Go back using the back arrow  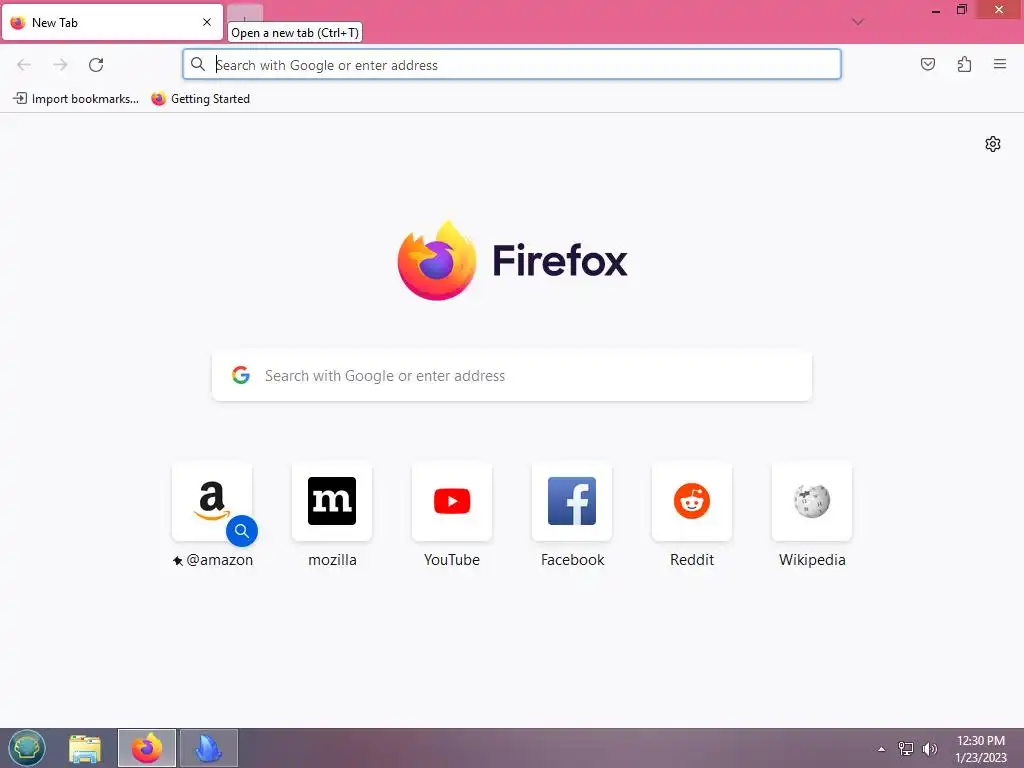[x=24, y=65]
